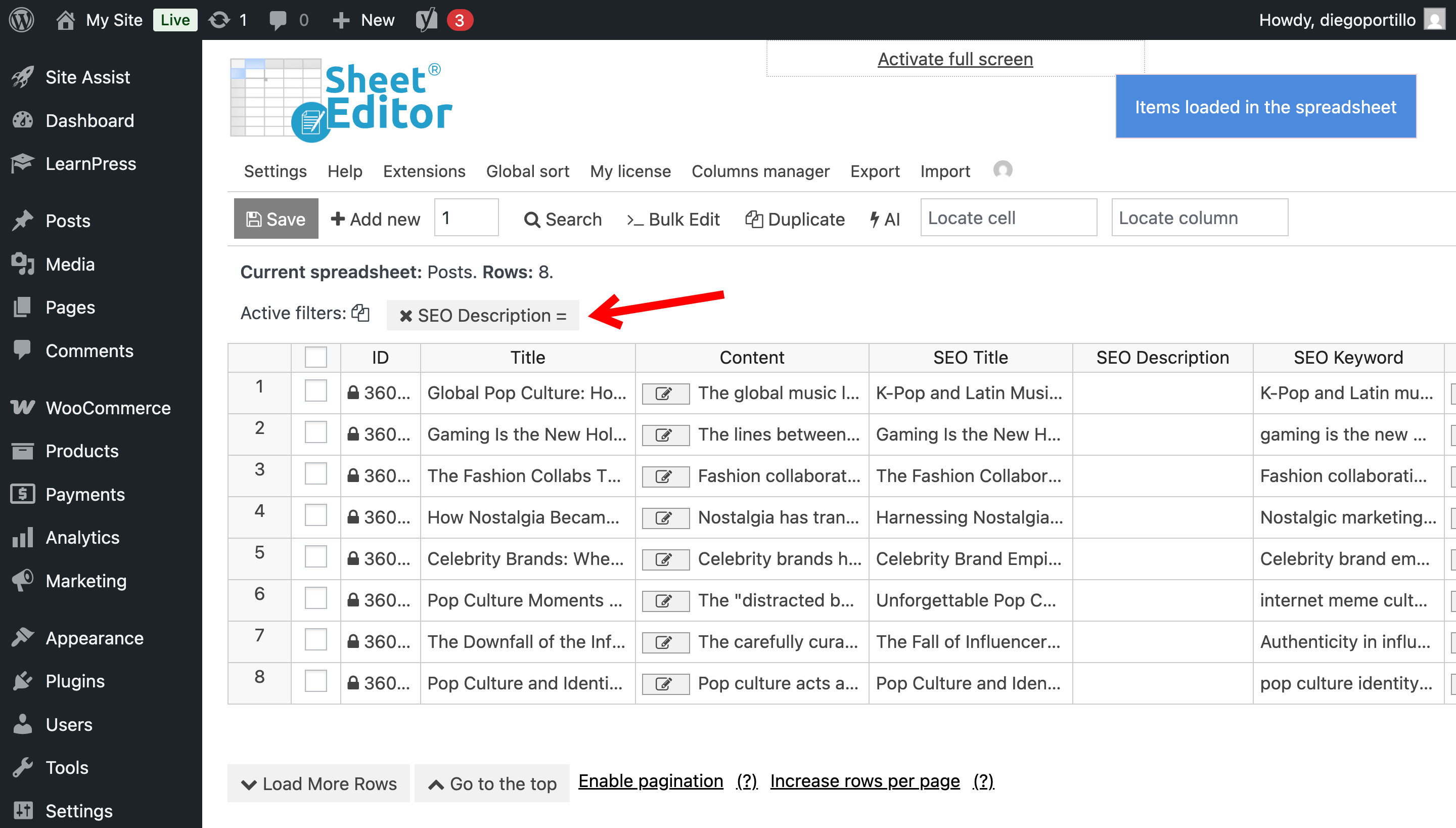This screenshot has height=828, width=1456.
Task: Open WooCommerce in the sidebar
Action: (107, 408)
